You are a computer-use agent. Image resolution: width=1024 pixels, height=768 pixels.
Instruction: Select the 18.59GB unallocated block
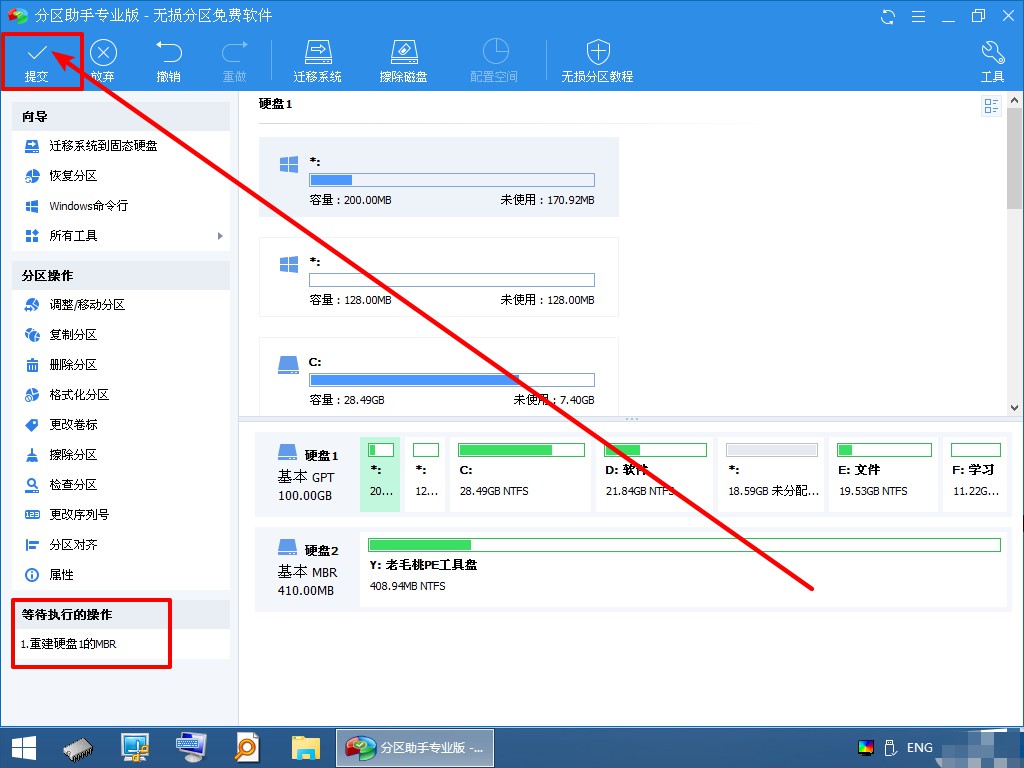tap(772, 474)
